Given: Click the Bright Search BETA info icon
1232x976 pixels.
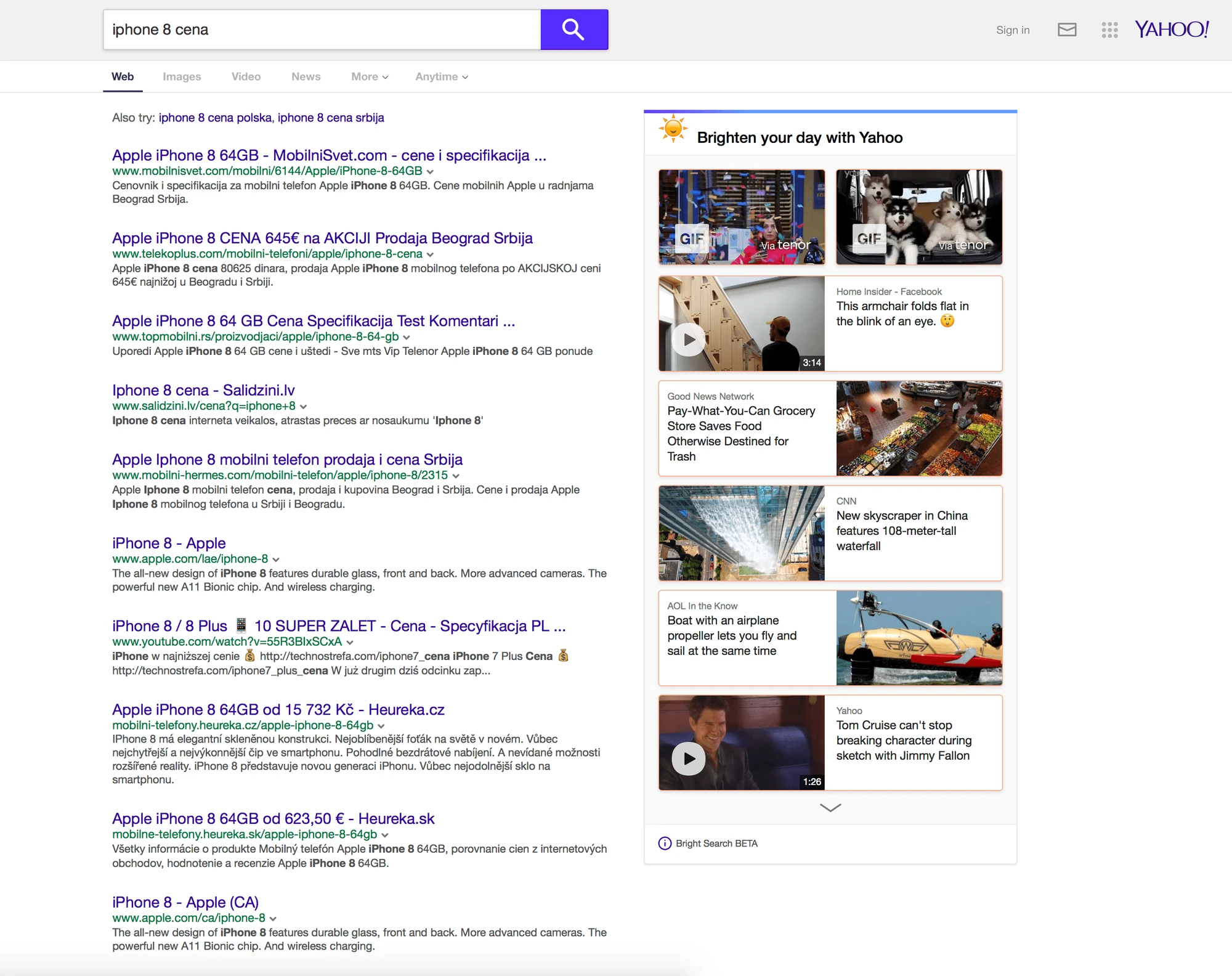Looking at the screenshot, I should [x=665, y=844].
